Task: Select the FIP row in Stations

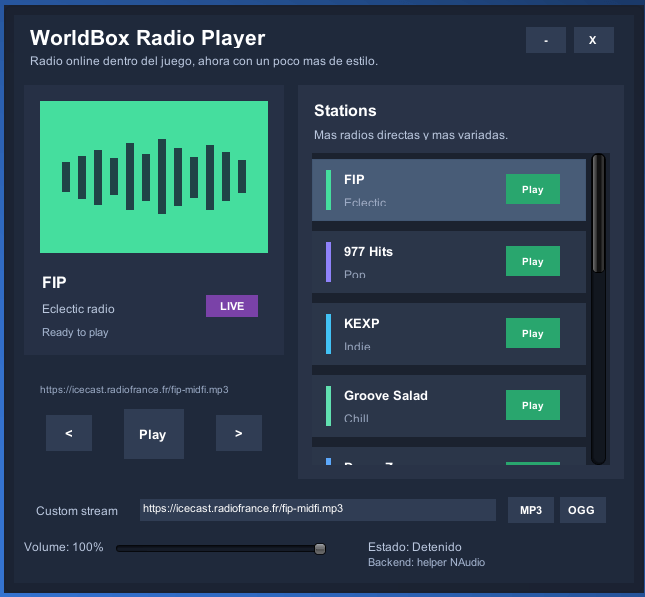Action: coord(449,190)
